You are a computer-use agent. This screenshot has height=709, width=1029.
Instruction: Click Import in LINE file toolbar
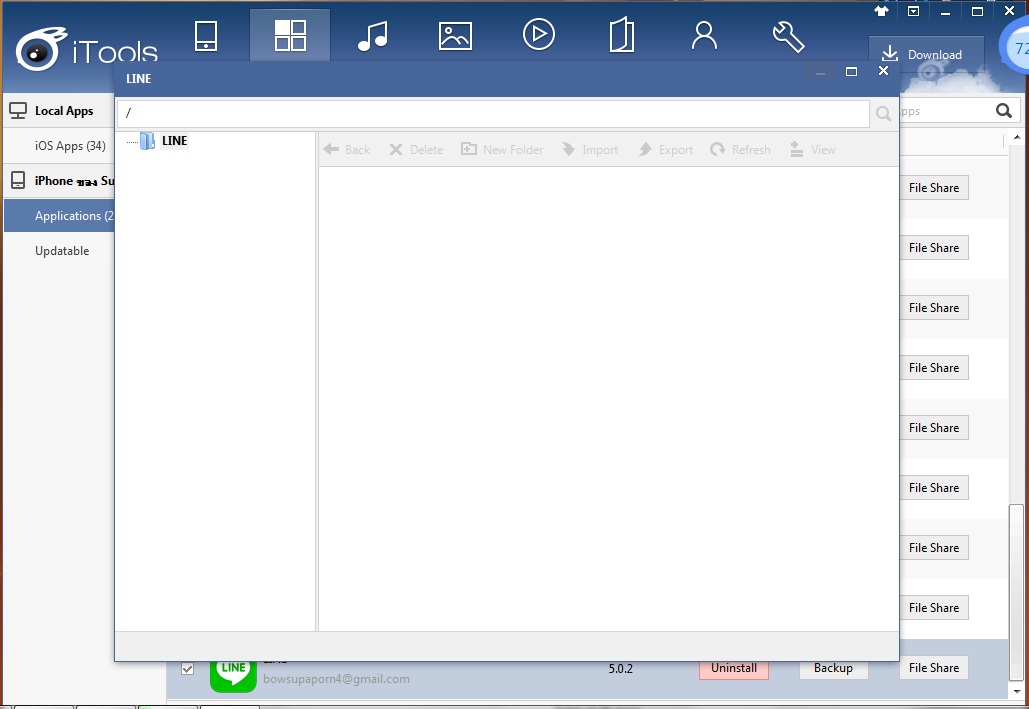click(590, 150)
